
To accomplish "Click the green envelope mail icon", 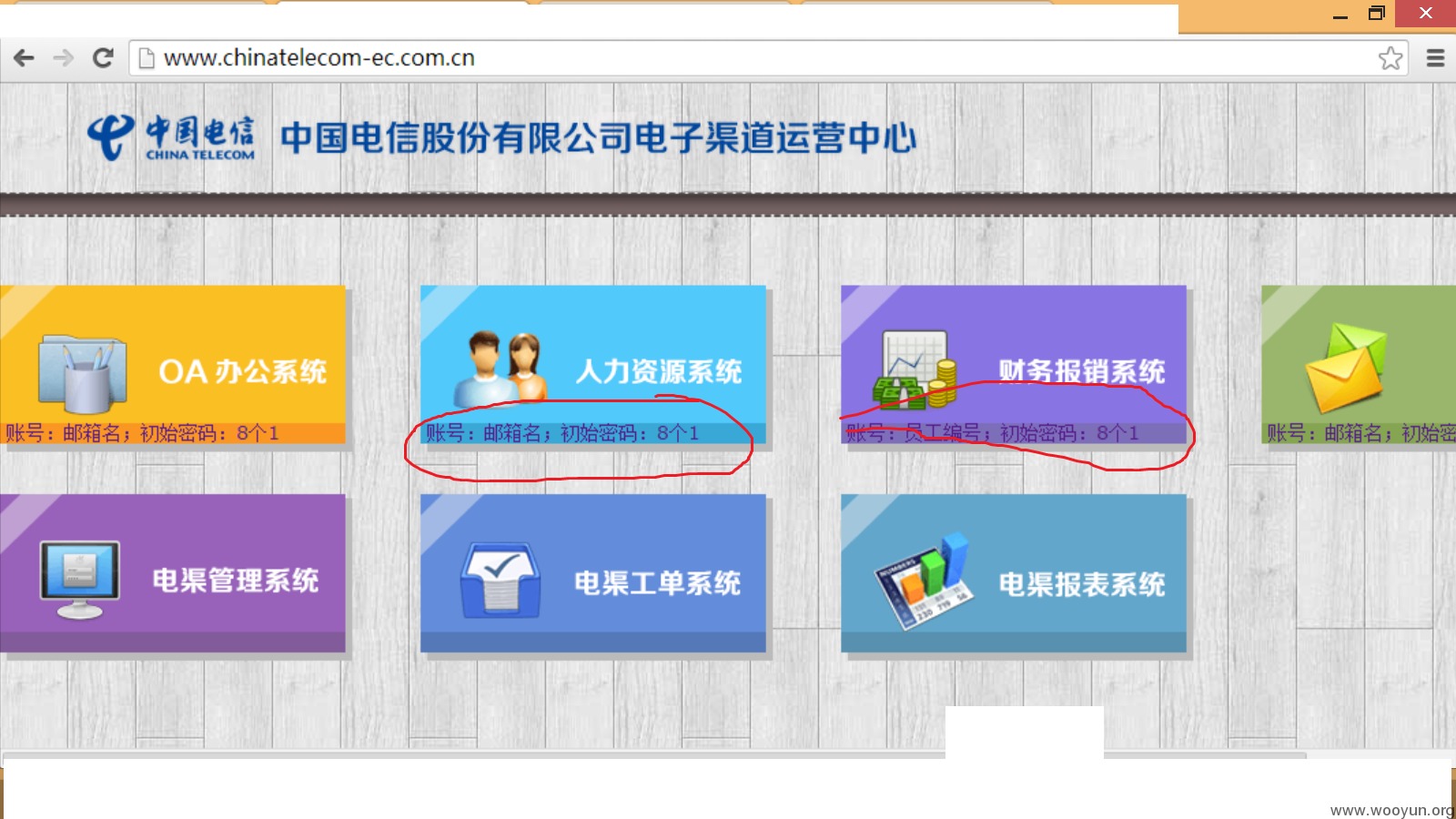I will point(1346,368).
